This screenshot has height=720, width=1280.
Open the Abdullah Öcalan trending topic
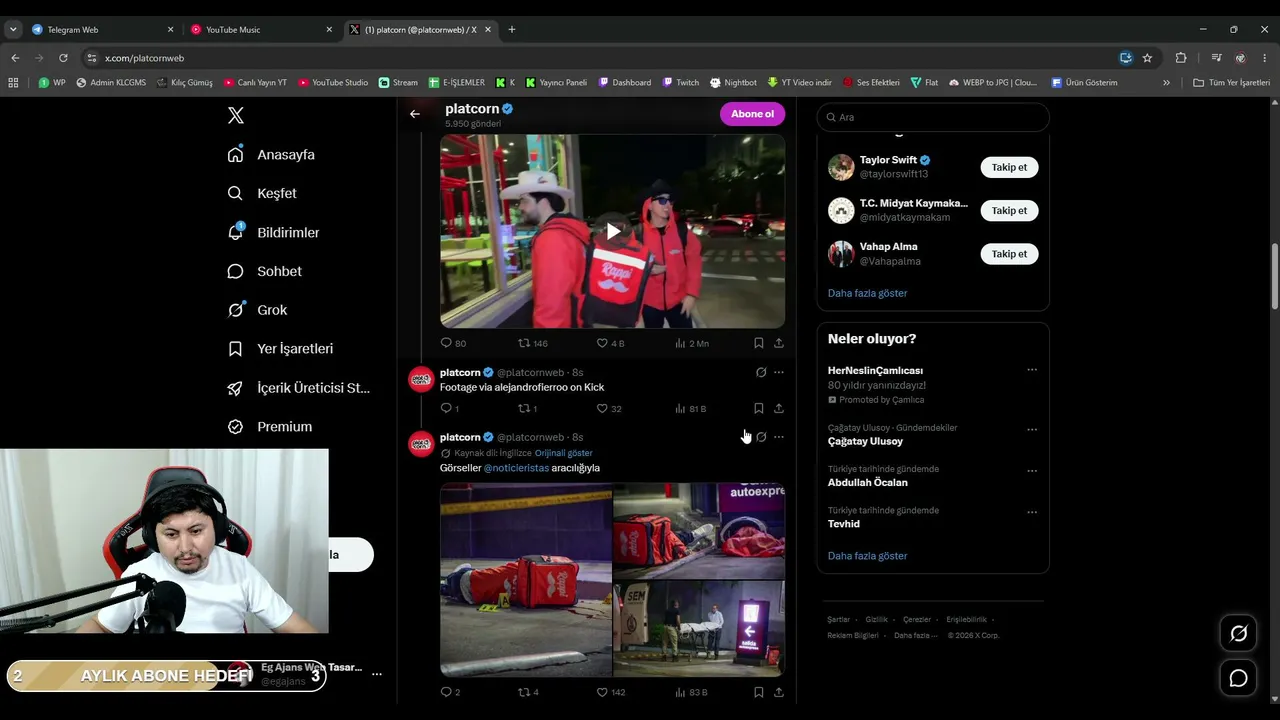pos(868,482)
